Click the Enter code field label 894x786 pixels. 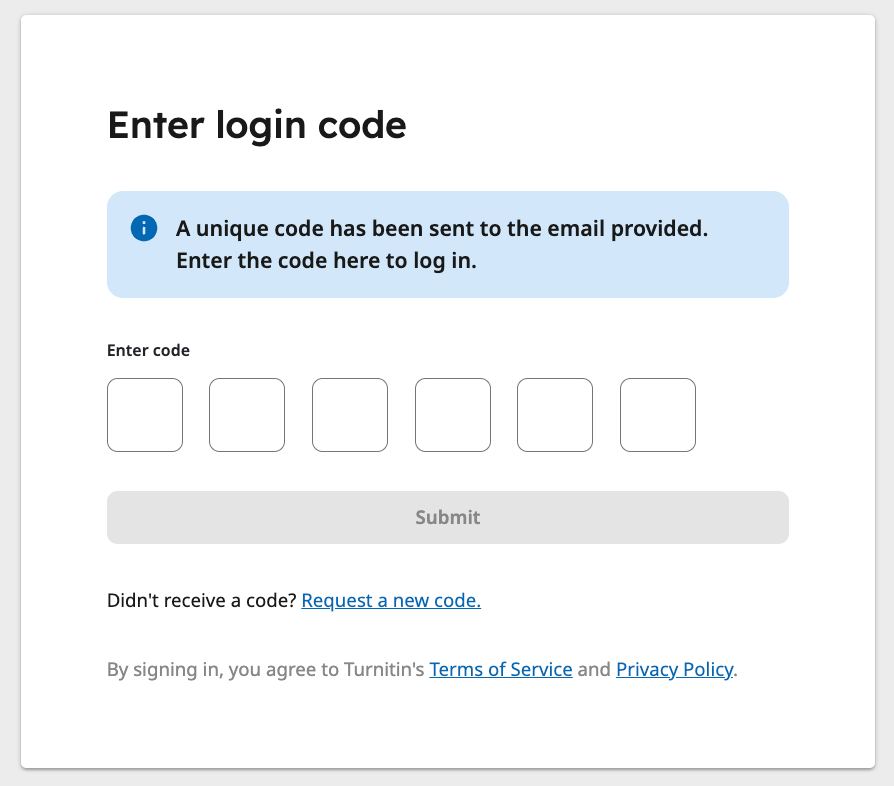(148, 351)
